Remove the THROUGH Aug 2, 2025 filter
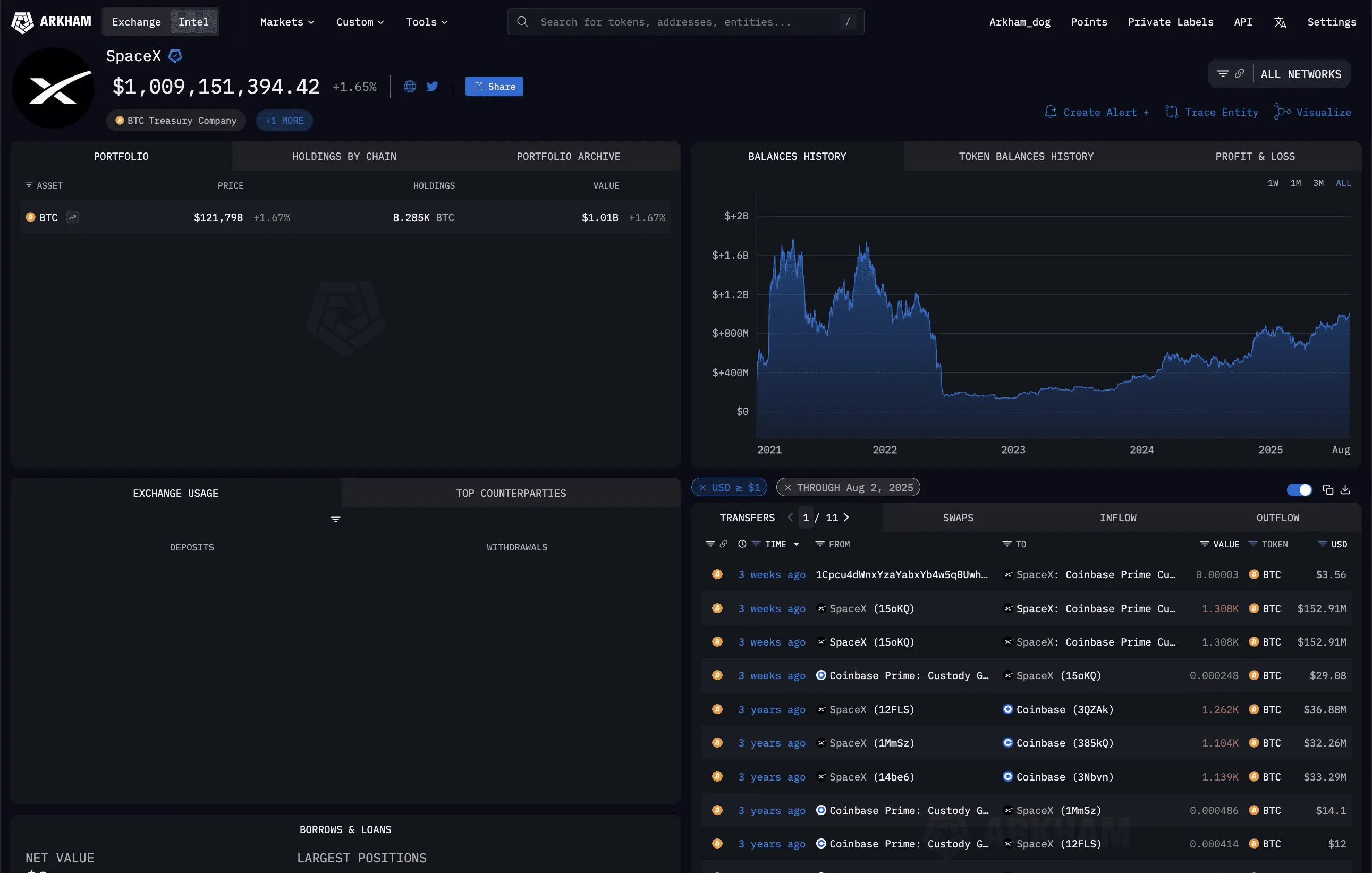This screenshot has width=1372, height=873. (x=787, y=488)
